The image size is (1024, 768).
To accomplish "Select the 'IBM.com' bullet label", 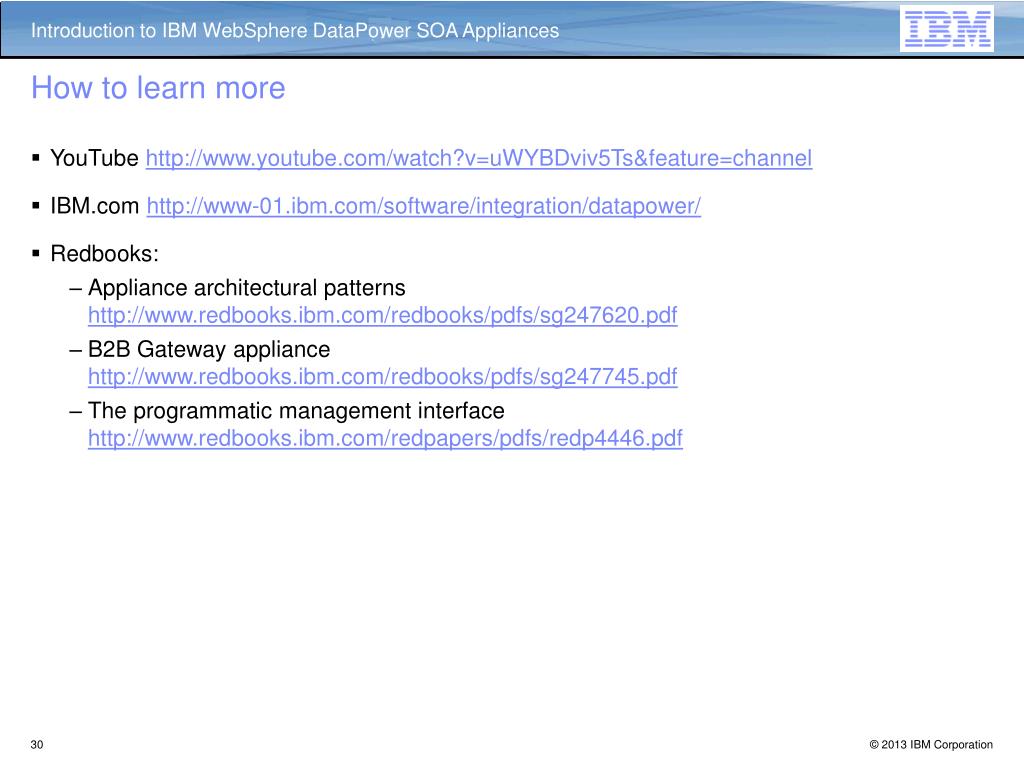I will 95,206.
